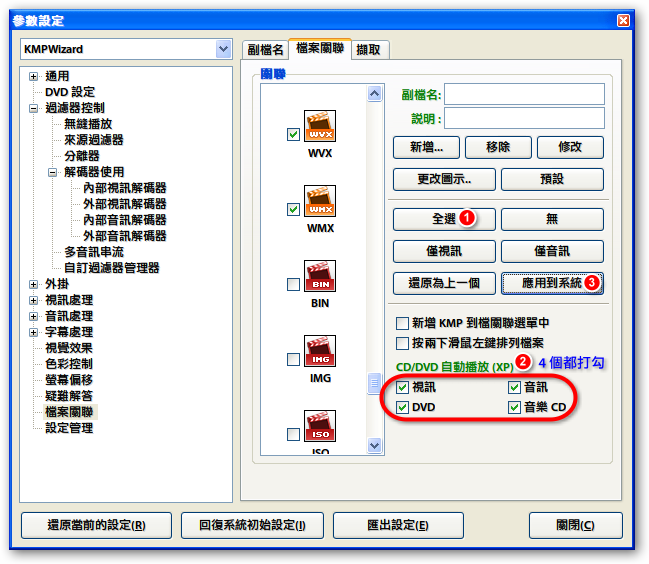Toggle the DVD autoplay checkbox
Image resolution: width=649 pixels, height=564 pixels.
click(x=402, y=407)
